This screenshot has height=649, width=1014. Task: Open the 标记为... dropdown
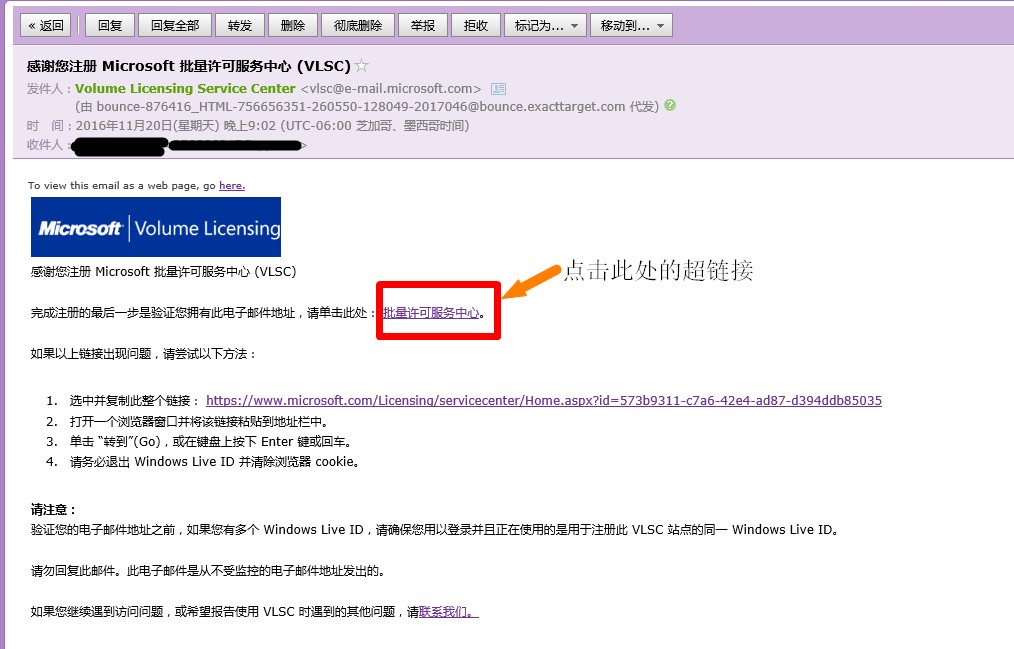[546, 26]
